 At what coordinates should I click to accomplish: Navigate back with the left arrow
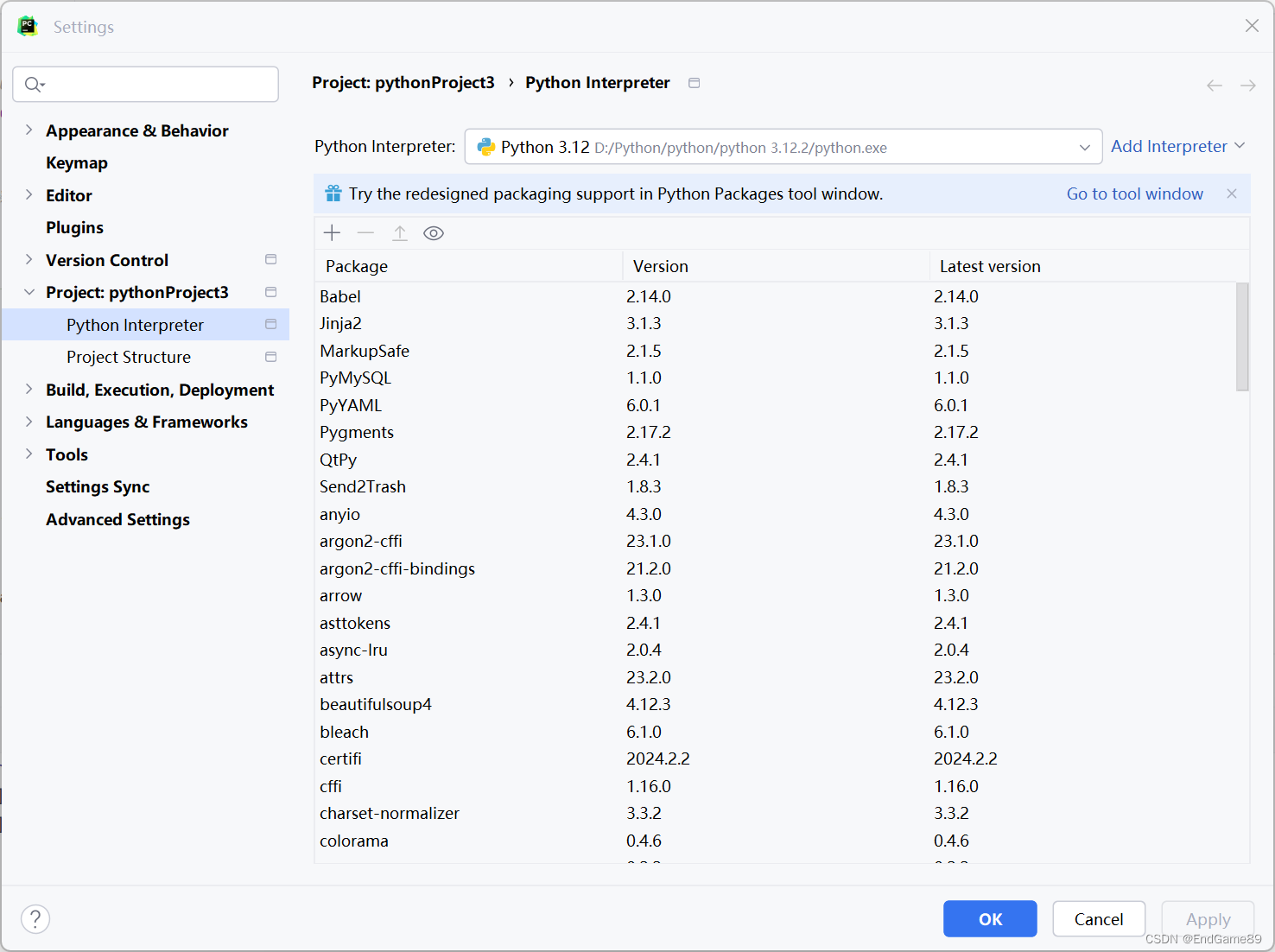[1215, 85]
